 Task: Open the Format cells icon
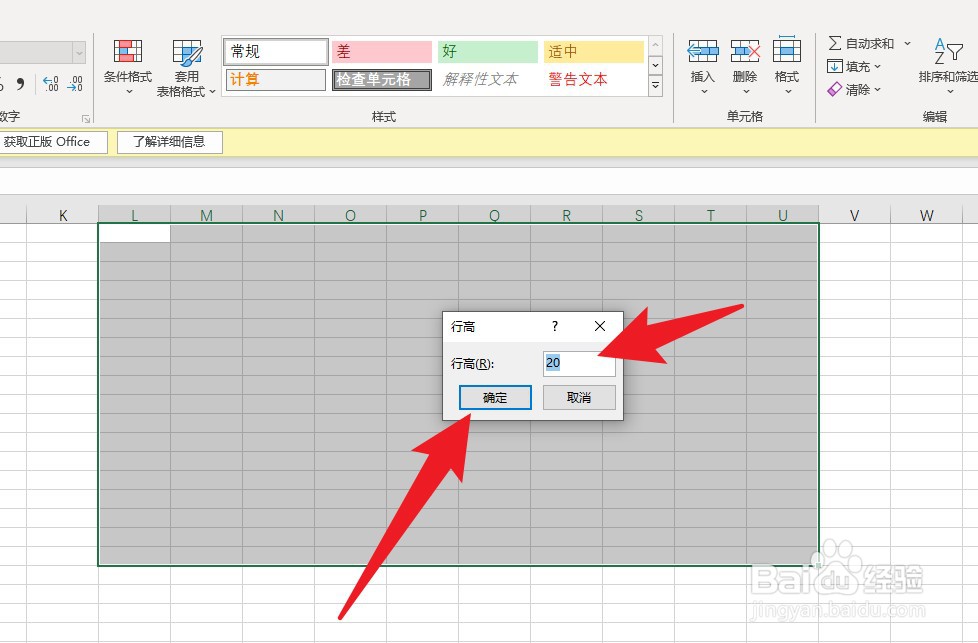[787, 49]
